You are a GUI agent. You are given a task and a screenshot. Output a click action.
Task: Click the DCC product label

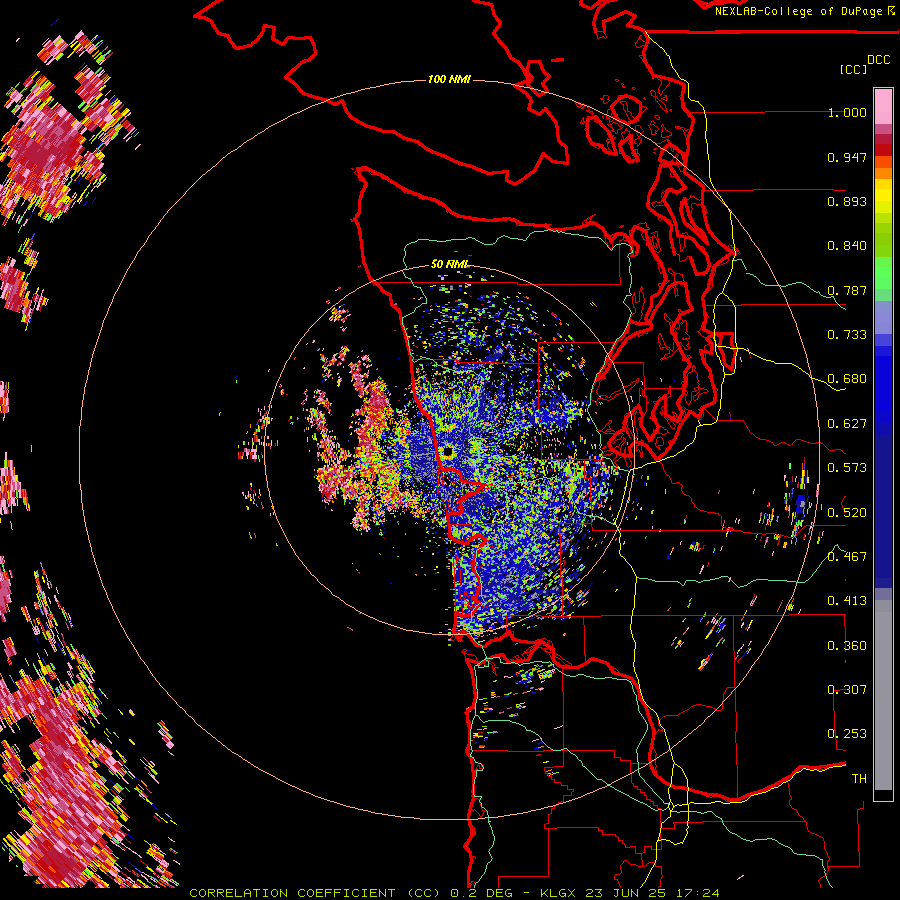[x=878, y=60]
